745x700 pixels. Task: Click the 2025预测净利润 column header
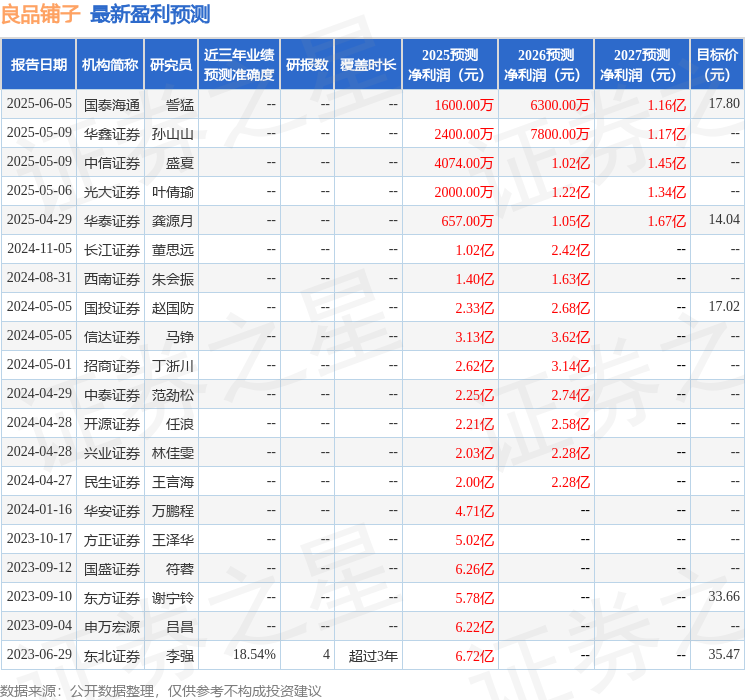(x=450, y=64)
